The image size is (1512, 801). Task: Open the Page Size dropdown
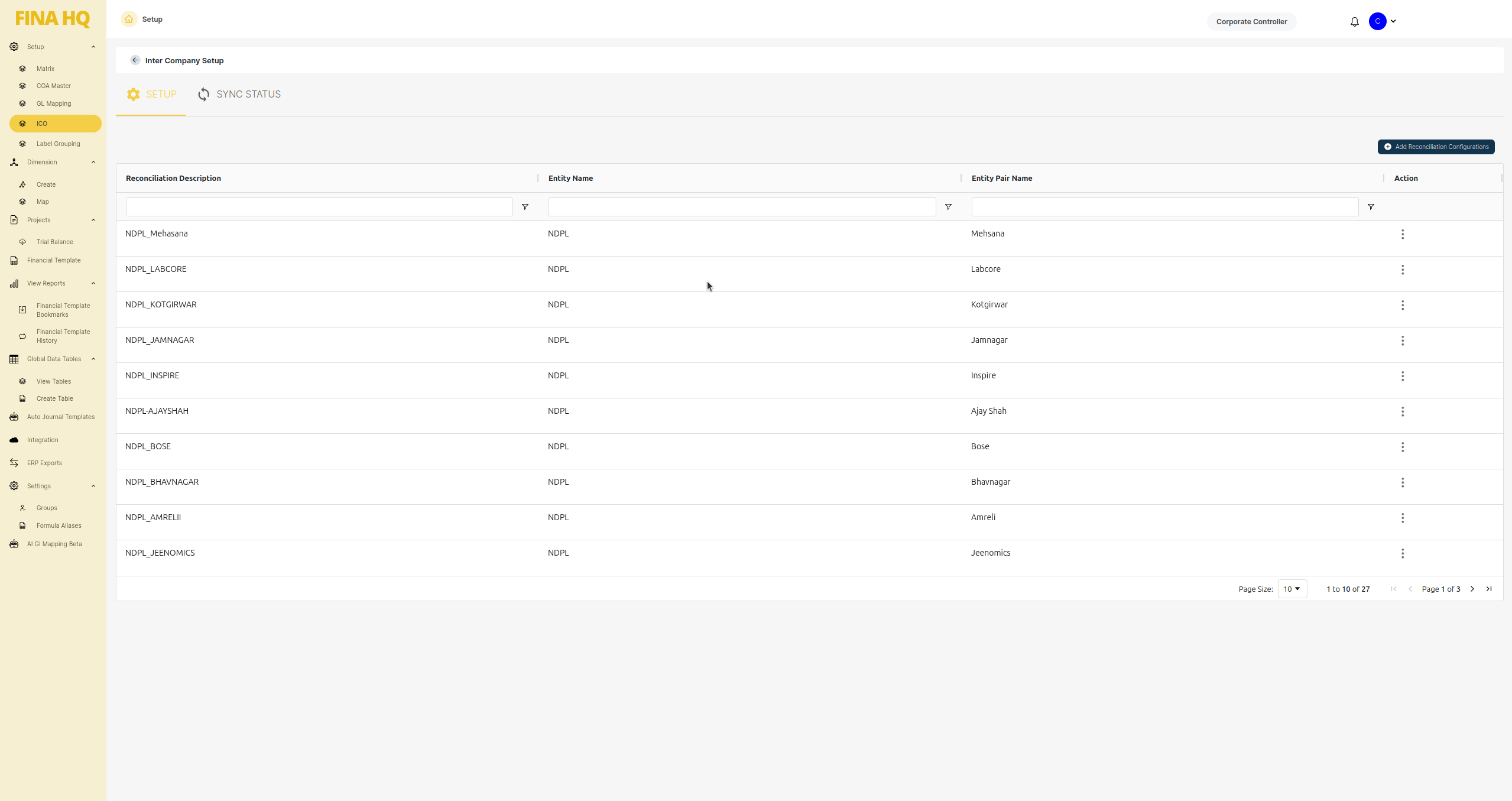[x=1292, y=589]
